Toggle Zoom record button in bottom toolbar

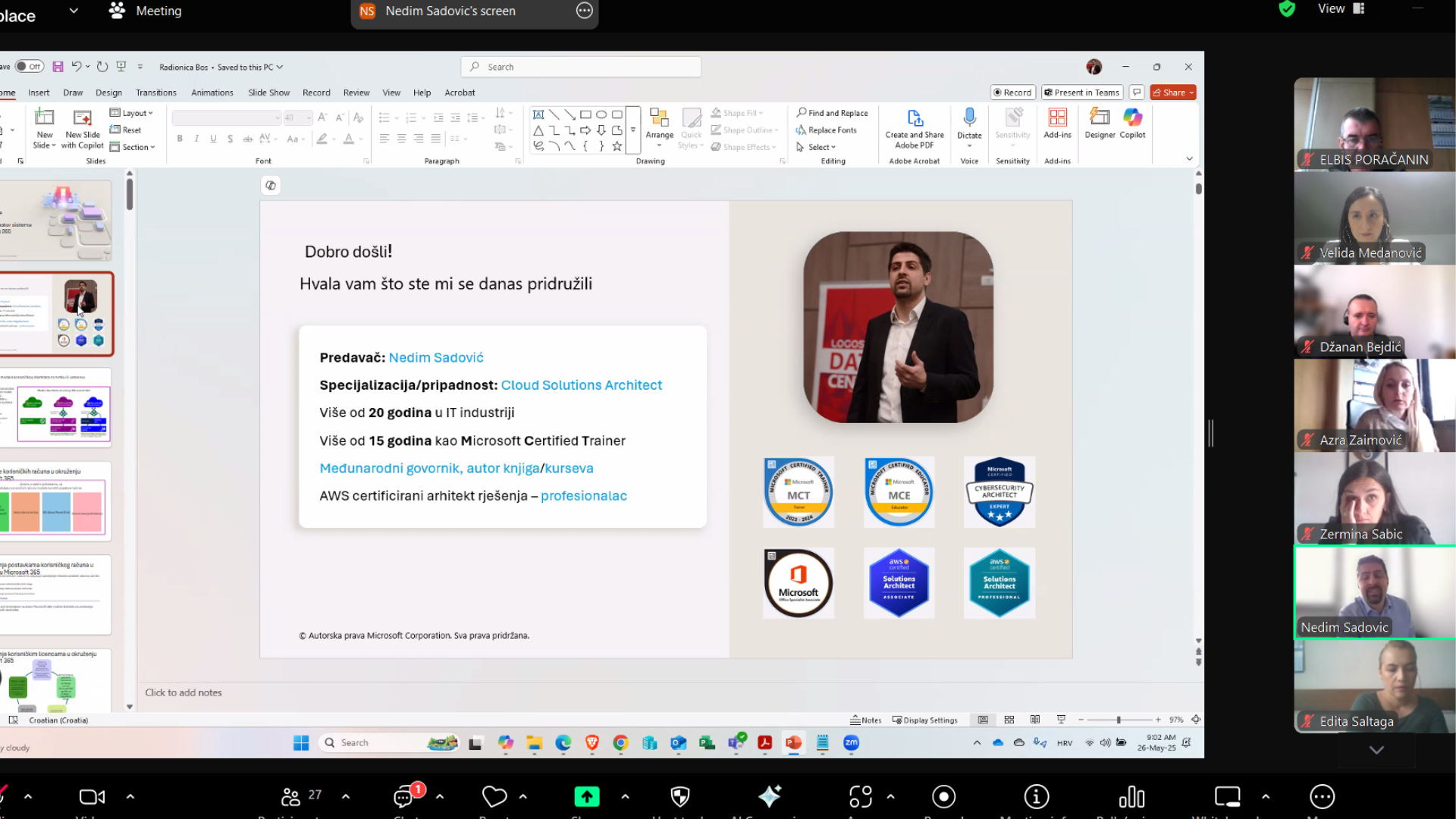[x=943, y=796]
